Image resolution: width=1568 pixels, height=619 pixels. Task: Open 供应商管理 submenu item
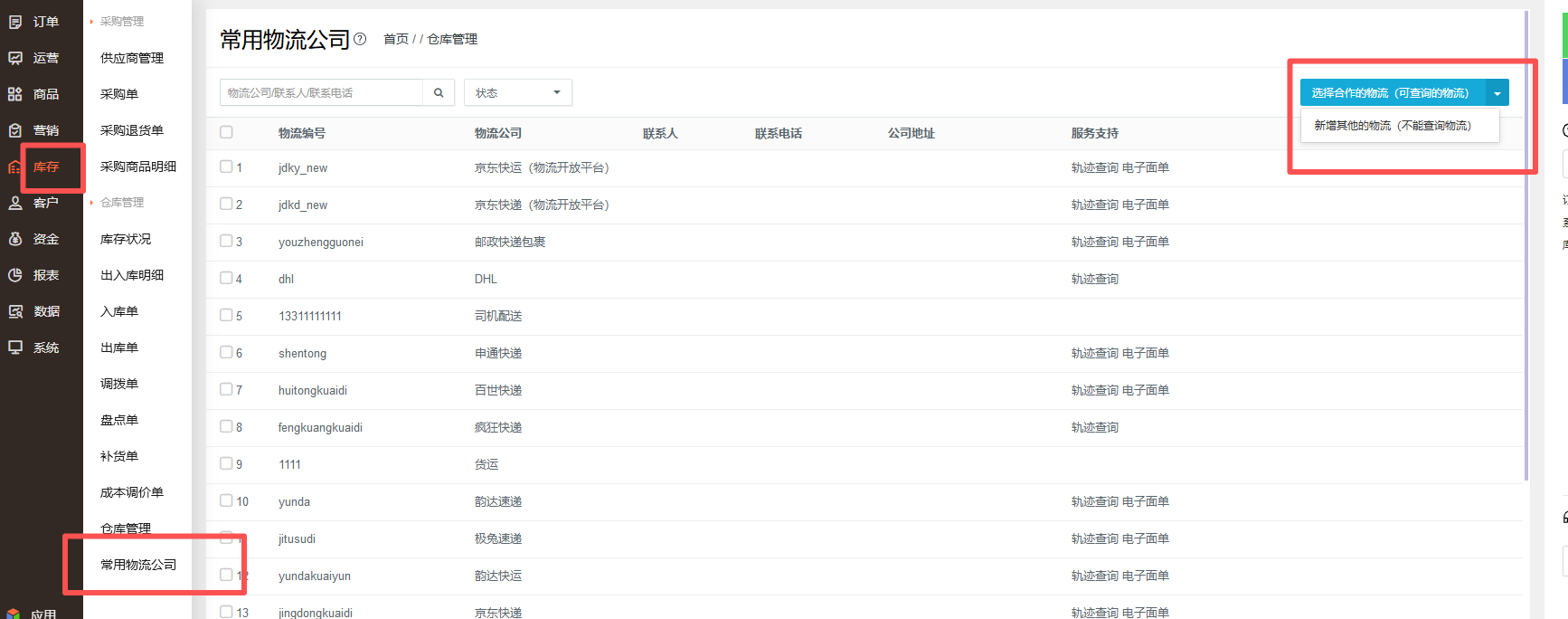132,58
